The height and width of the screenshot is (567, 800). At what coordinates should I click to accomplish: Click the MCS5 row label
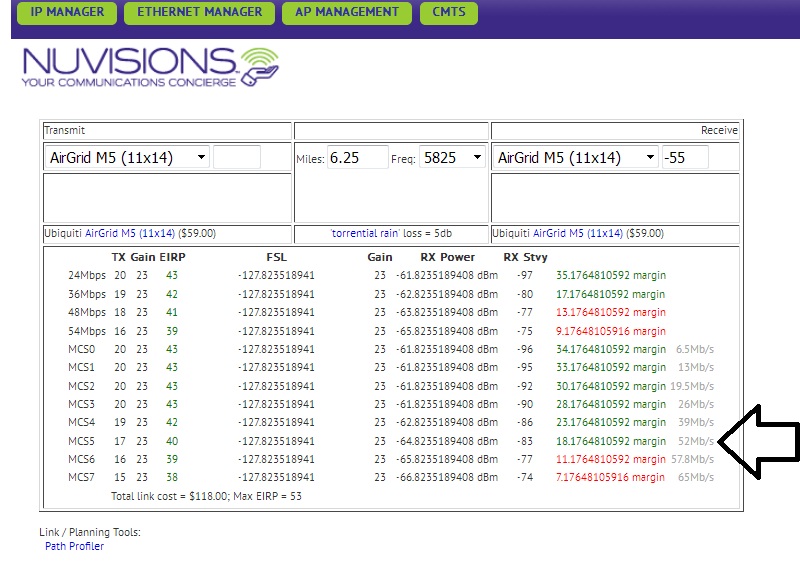[82, 441]
